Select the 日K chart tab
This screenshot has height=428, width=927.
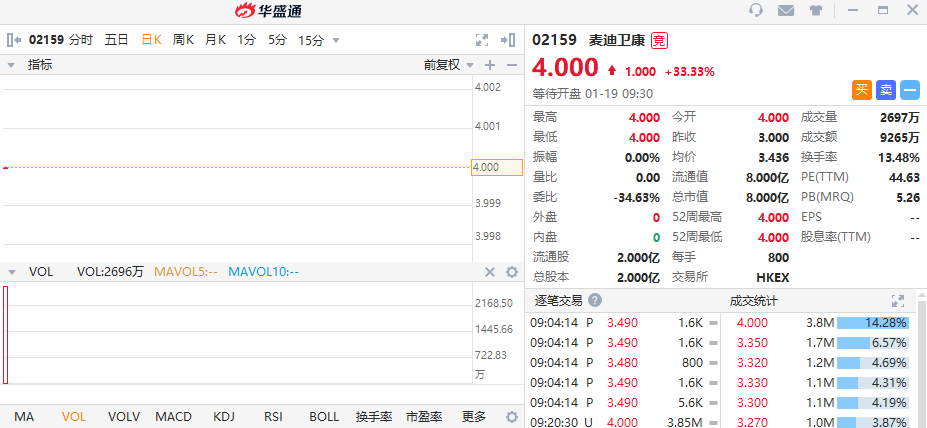coord(151,40)
